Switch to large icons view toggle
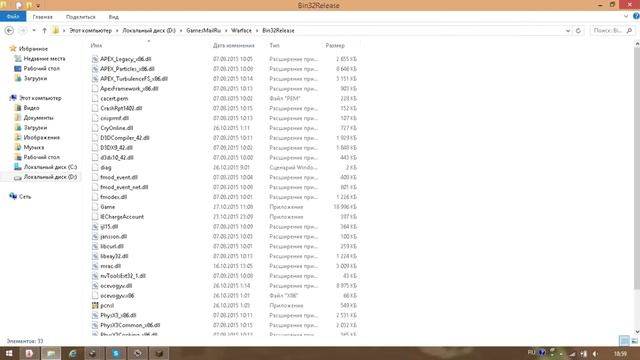The image size is (640, 360). click(635, 341)
